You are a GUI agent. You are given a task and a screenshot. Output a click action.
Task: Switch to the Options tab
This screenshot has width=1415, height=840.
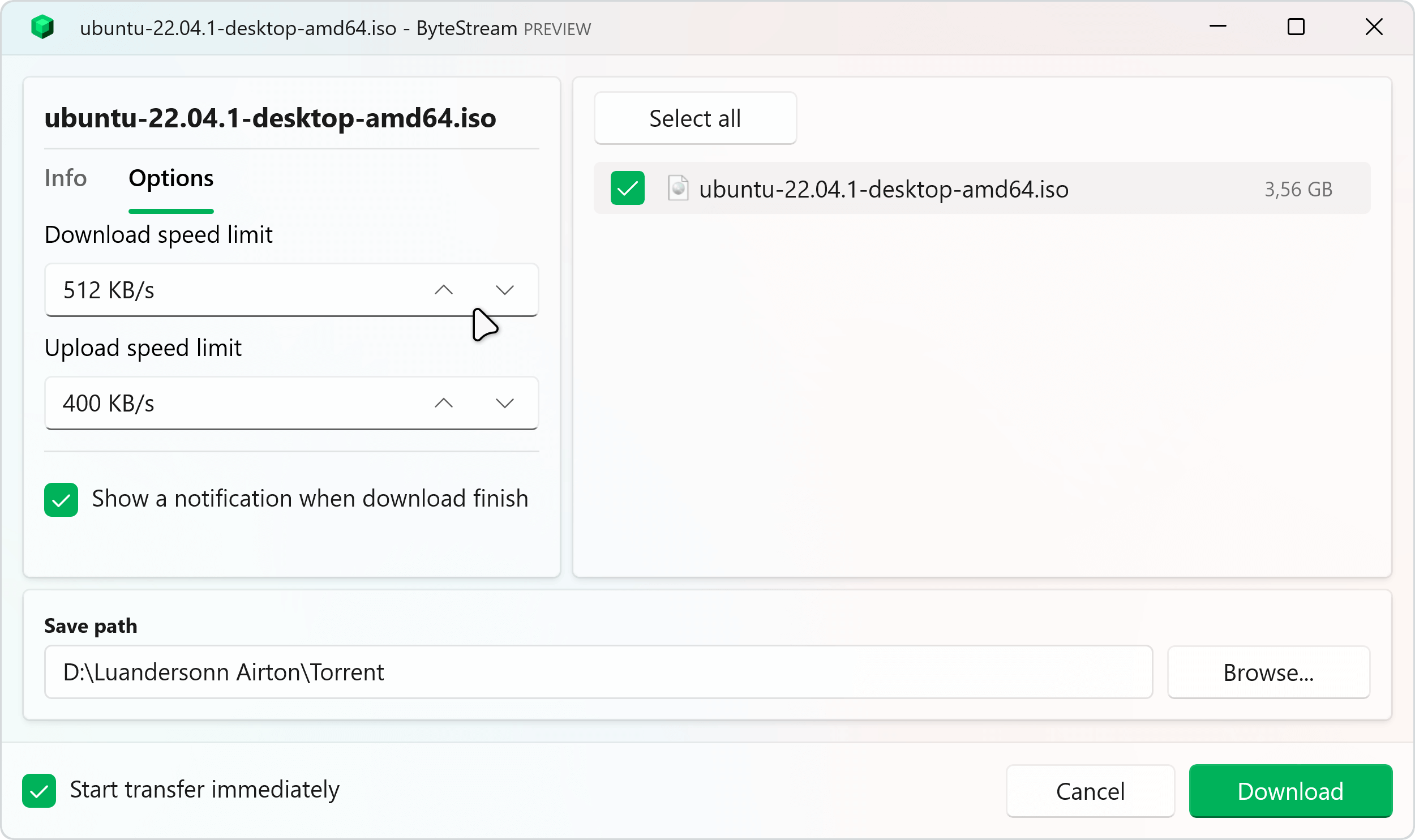click(170, 178)
